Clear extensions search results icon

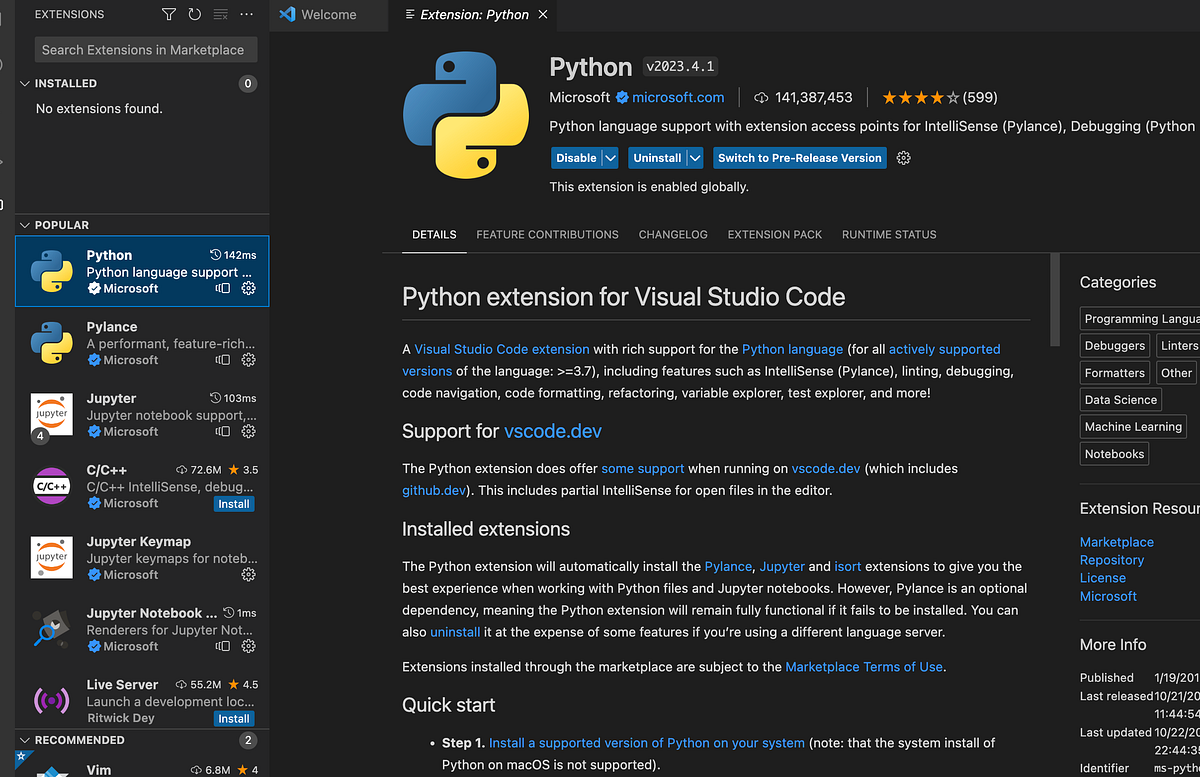coord(220,15)
